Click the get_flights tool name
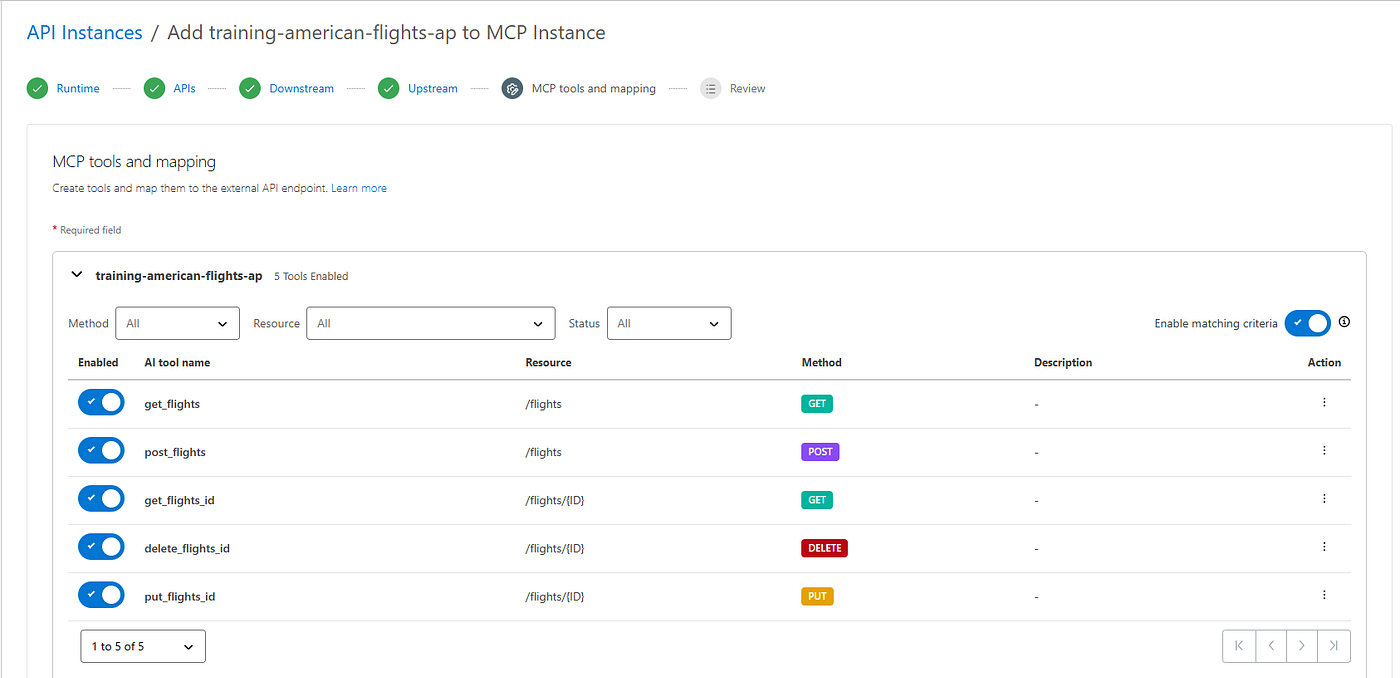This screenshot has width=1400, height=678. coord(172,404)
